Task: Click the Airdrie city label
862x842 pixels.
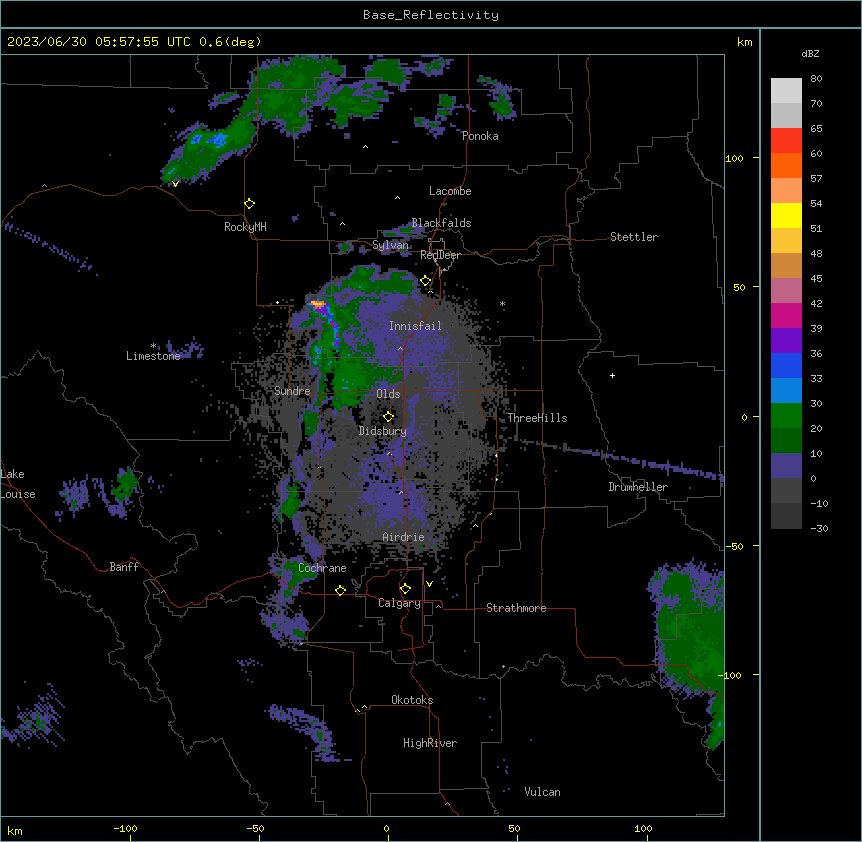Action: point(403,537)
